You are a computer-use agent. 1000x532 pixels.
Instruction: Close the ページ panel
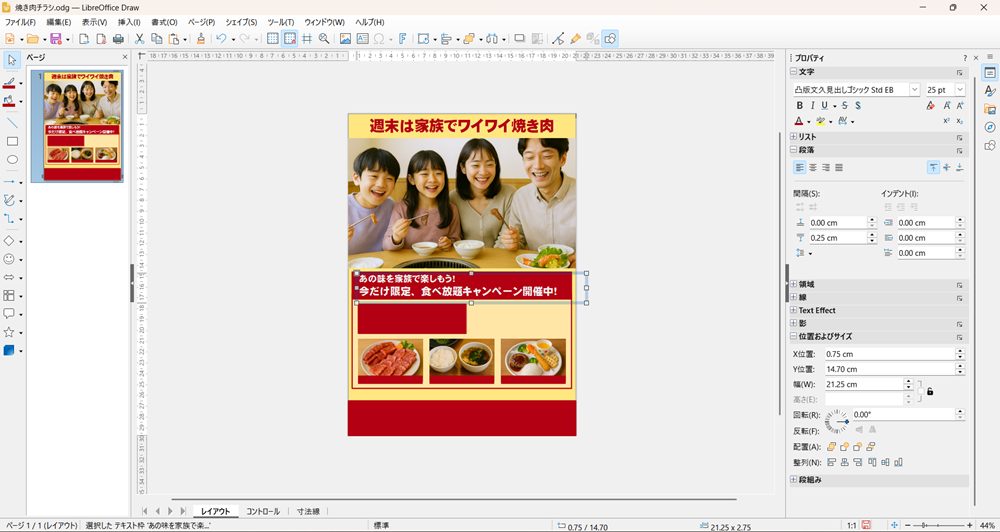click(x=125, y=57)
